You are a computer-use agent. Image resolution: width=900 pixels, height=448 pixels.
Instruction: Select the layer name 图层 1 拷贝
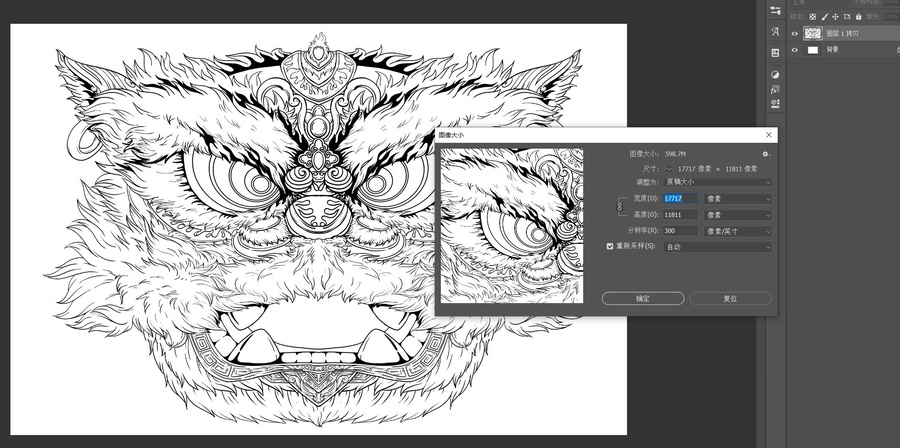[841, 34]
